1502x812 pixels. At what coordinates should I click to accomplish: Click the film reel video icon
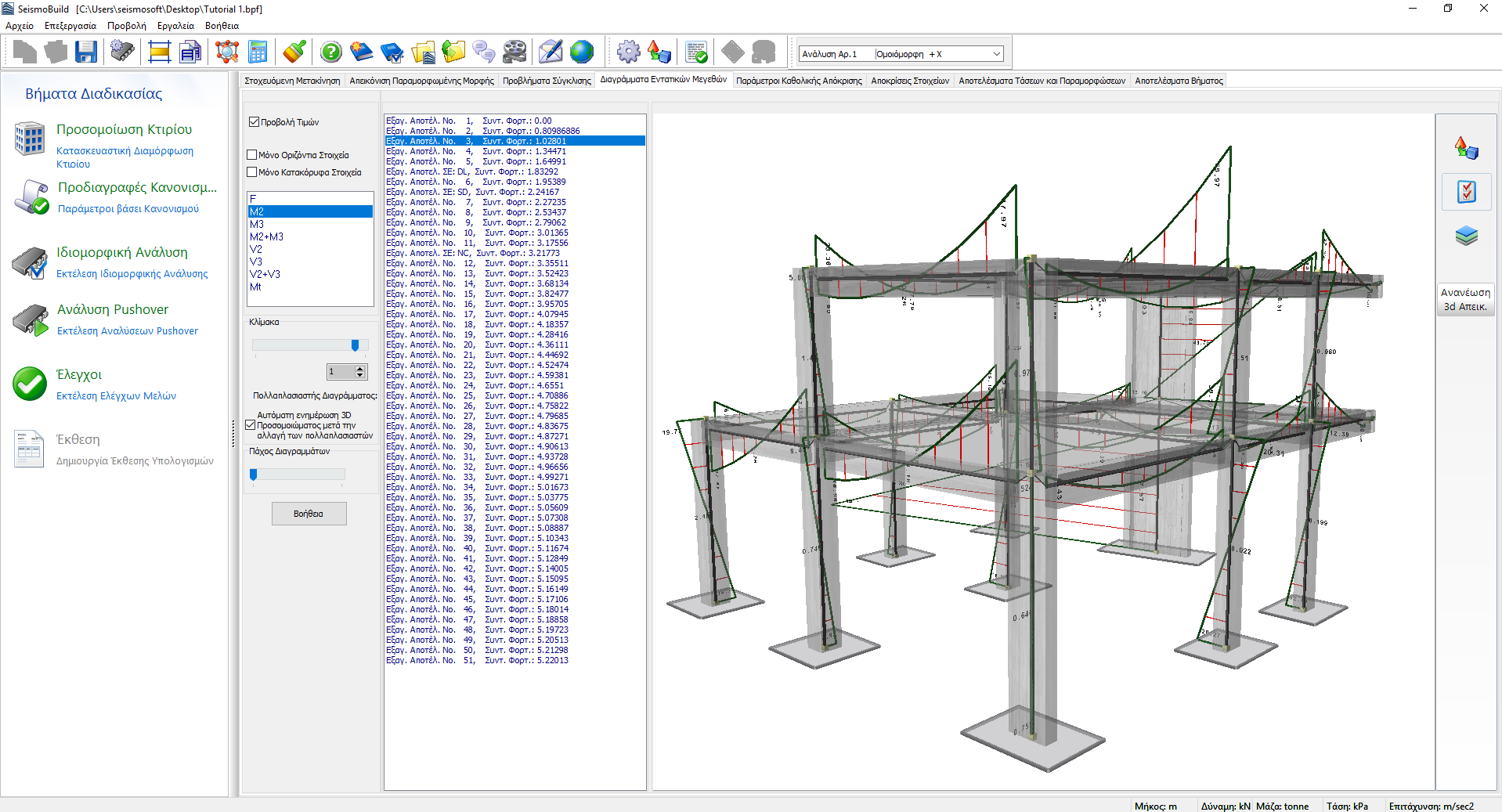point(515,52)
